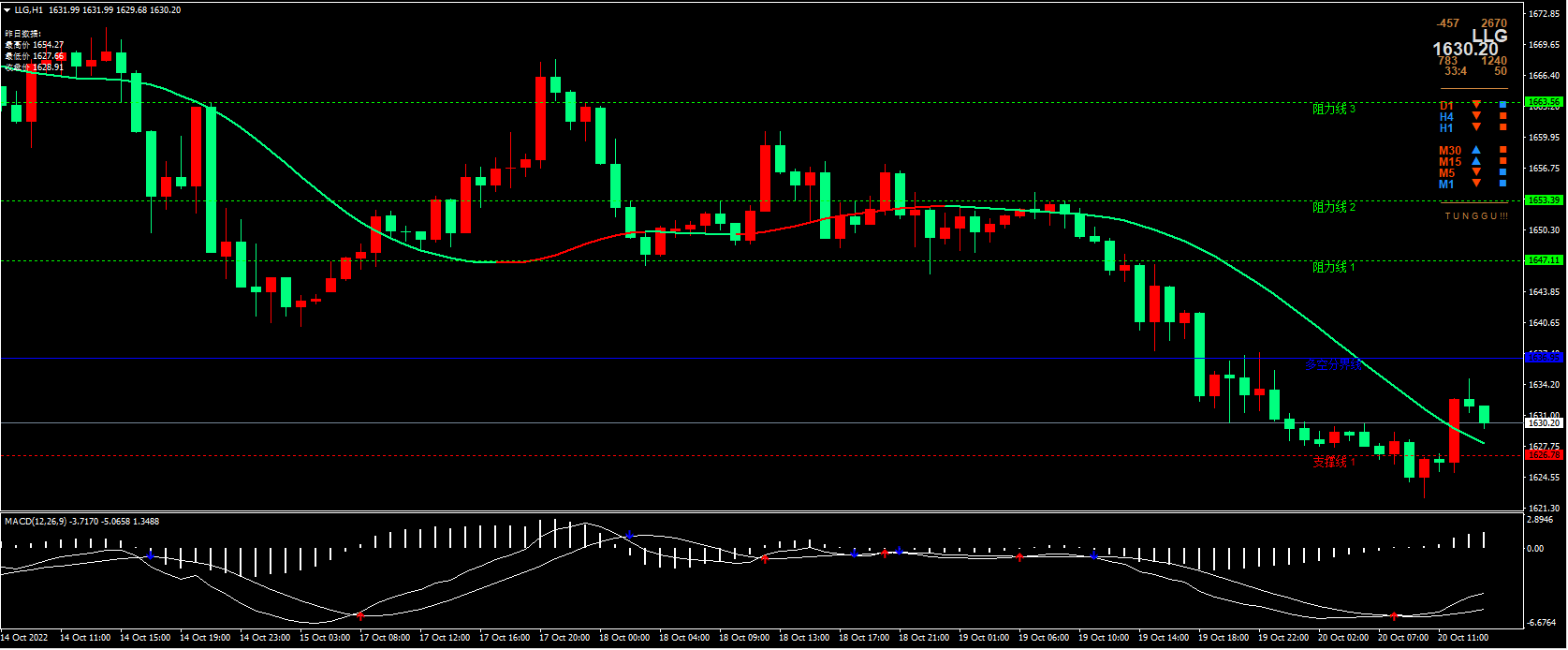
Task: Click the 14 Oct 2022 date label
Action: (x=24, y=638)
